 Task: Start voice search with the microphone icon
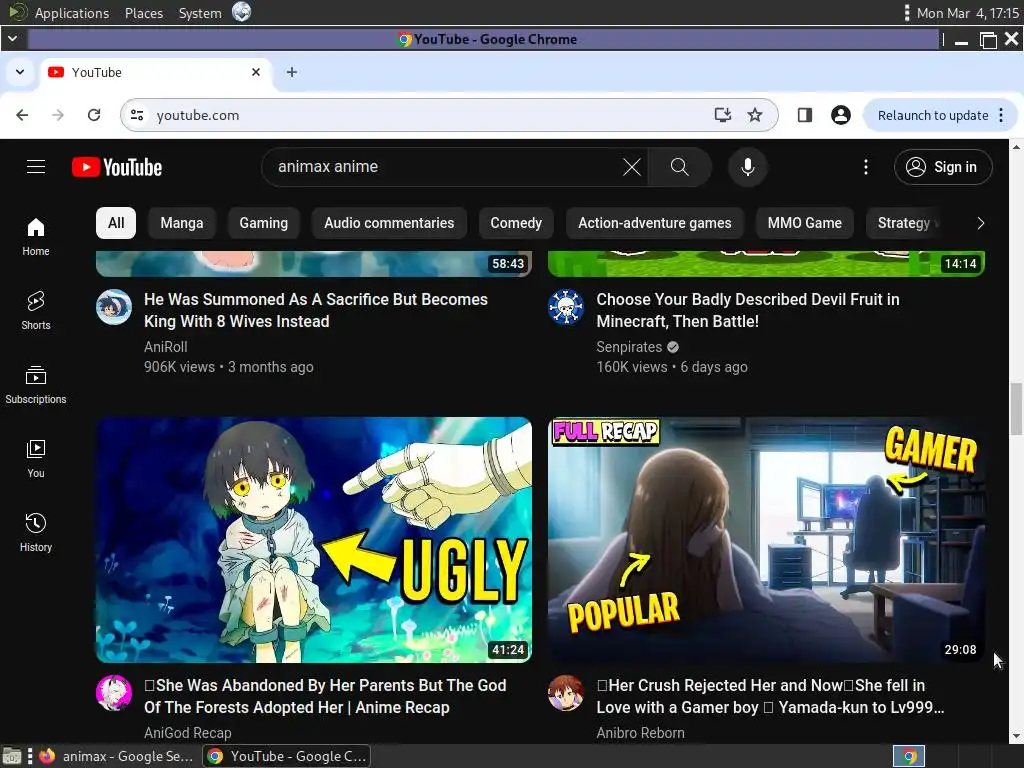pos(748,167)
